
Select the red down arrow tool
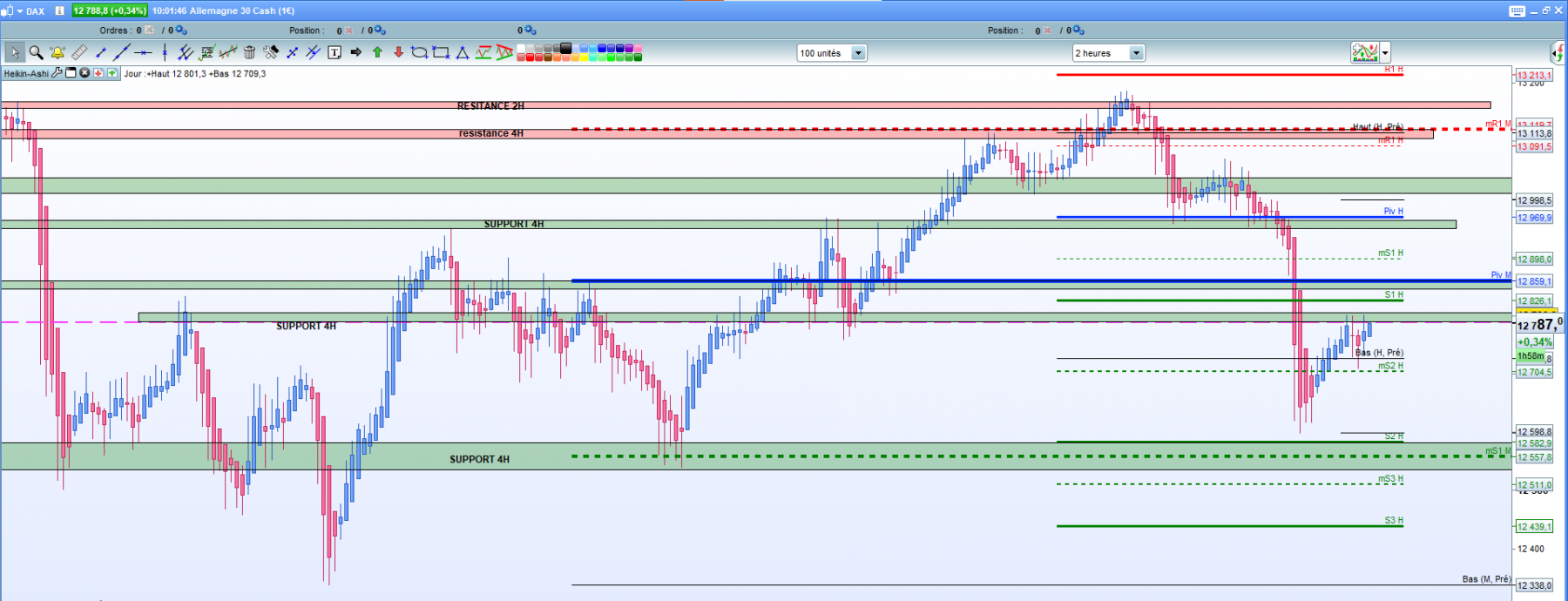pyautogui.click(x=398, y=52)
